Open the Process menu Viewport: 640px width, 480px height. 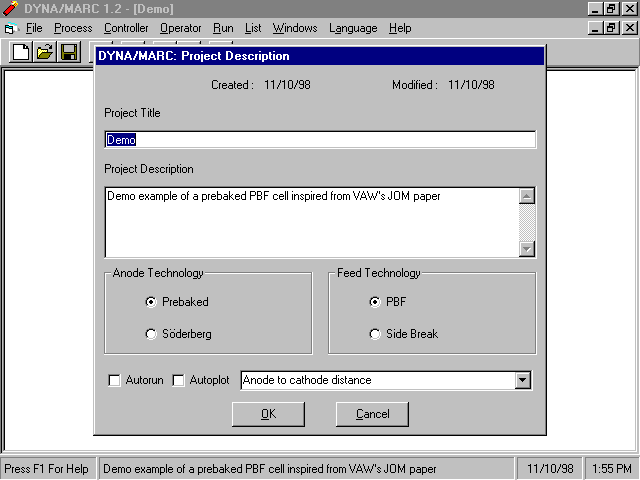(x=73, y=28)
